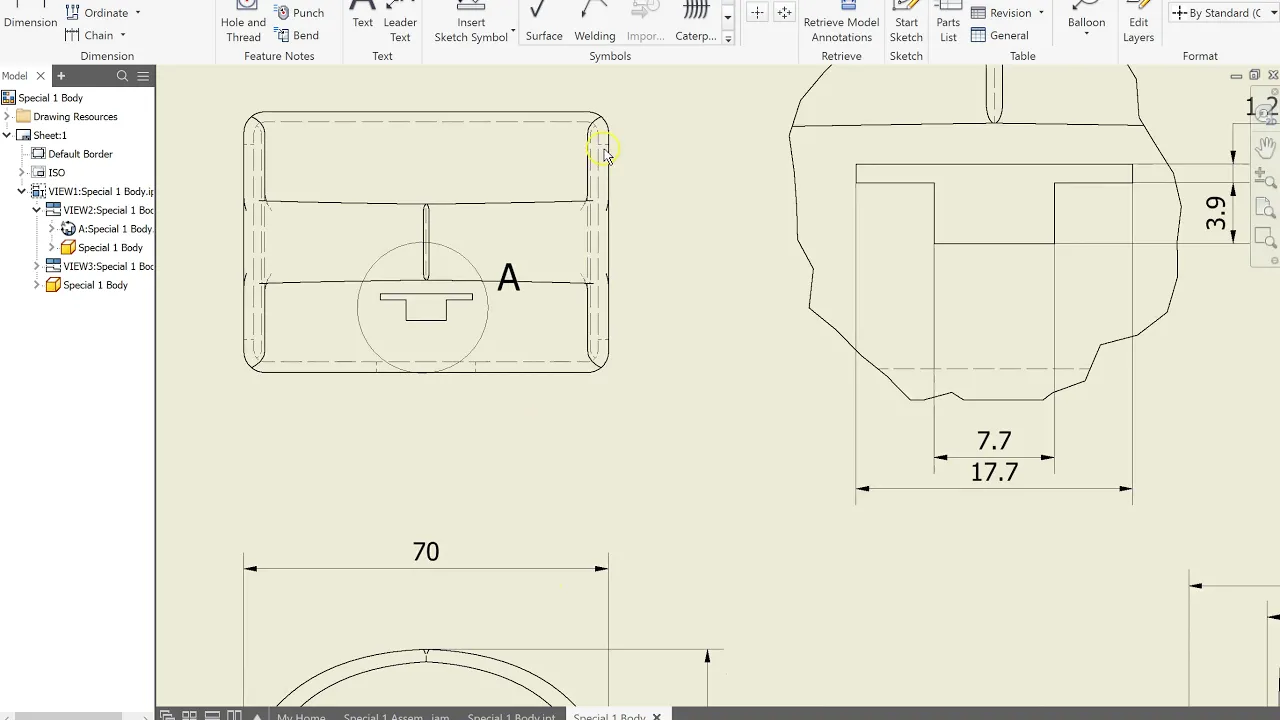
Task: Collapse VIEW2:Special 1 Body node
Action: (37, 210)
